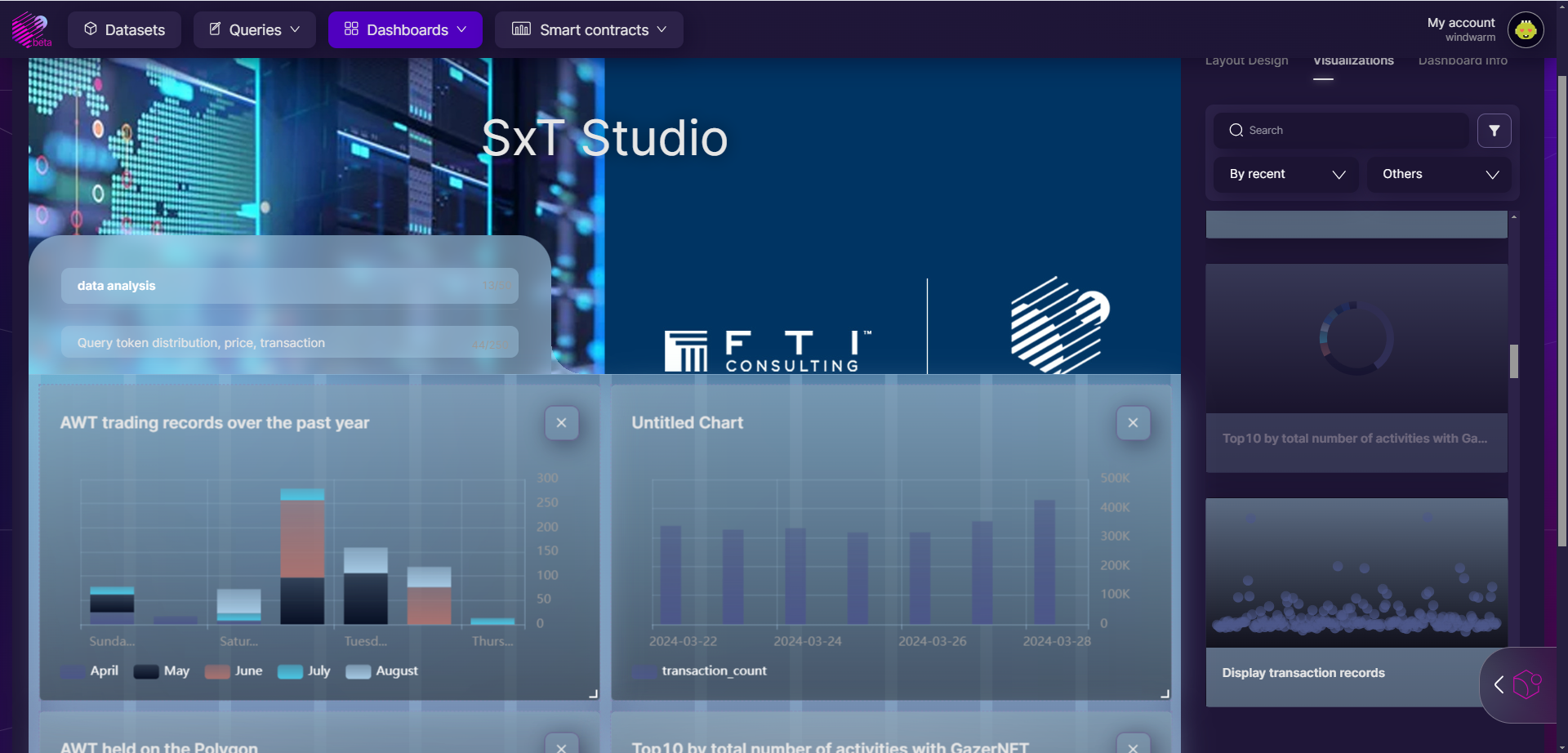Toggle the June legend series
Viewport: 1568px width, 753px height.
coord(234,671)
